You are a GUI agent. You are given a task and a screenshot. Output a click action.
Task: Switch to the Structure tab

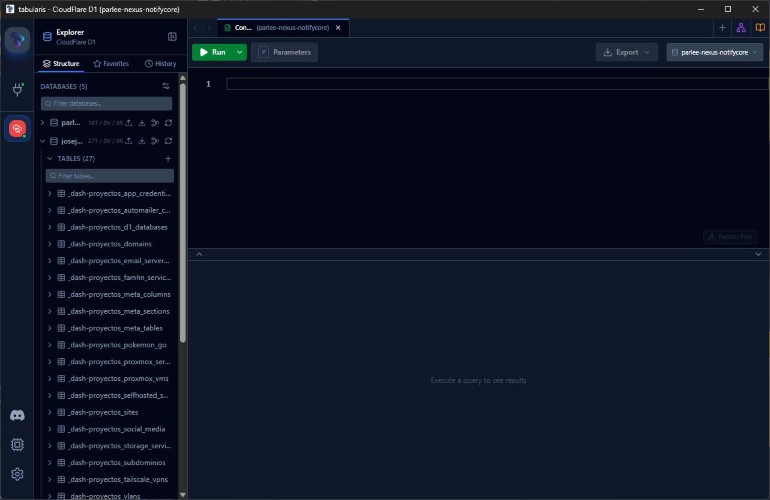tap(61, 64)
